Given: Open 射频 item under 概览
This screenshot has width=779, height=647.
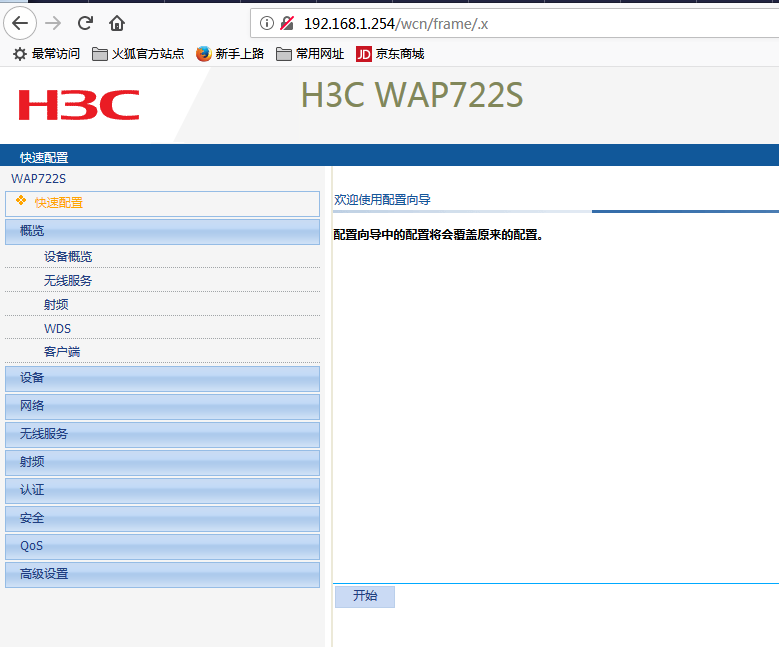Looking at the screenshot, I should [x=56, y=305].
